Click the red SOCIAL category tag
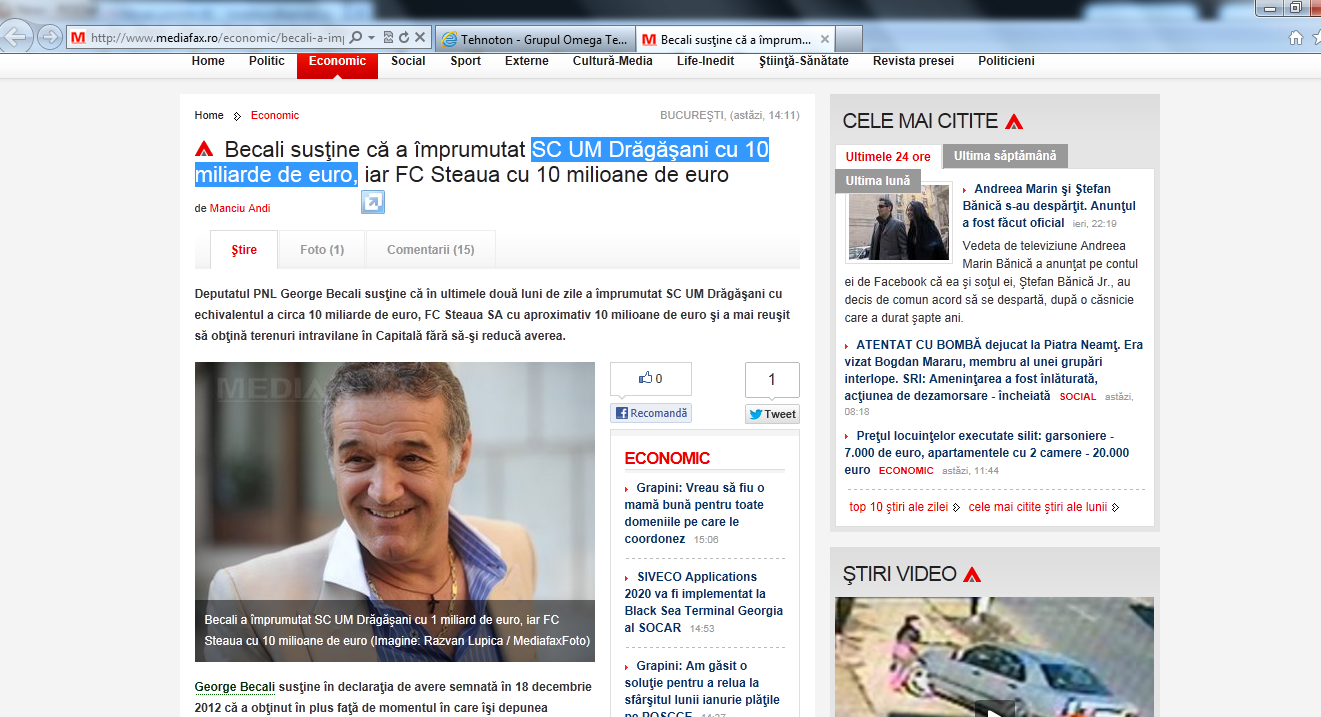The image size is (1321, 717). coord(1078,397)
